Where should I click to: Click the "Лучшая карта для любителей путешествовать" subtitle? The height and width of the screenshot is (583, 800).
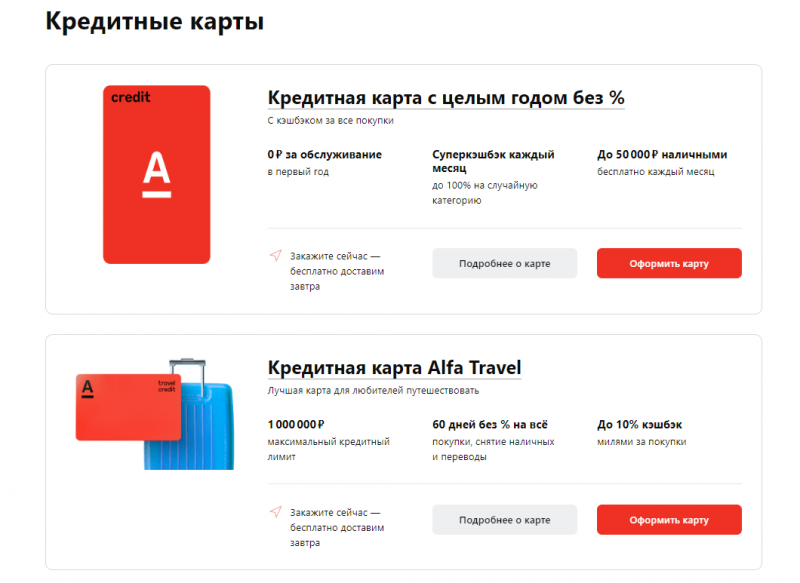[373, 390]
